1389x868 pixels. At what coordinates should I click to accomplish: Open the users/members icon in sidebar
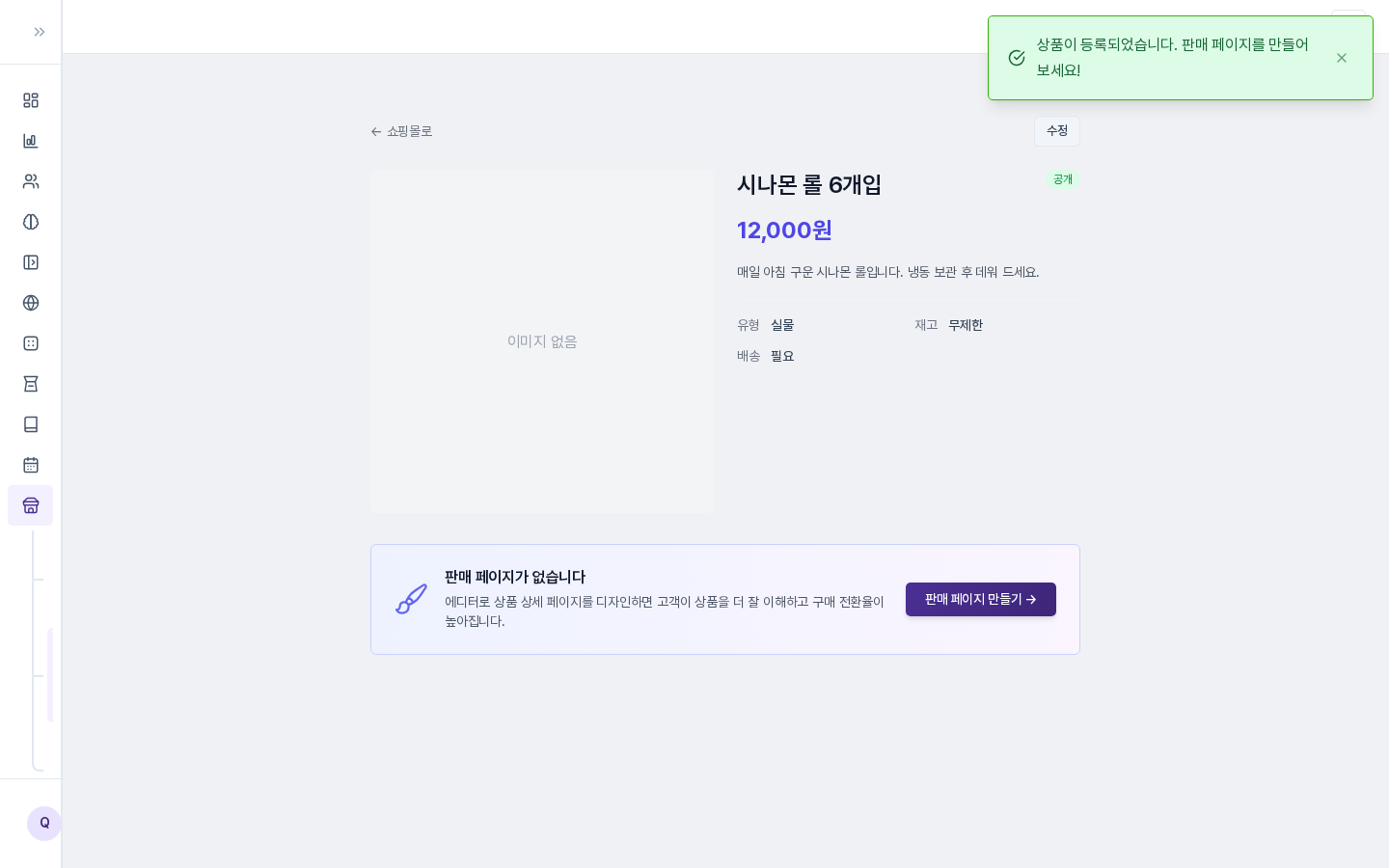point(31,181)
